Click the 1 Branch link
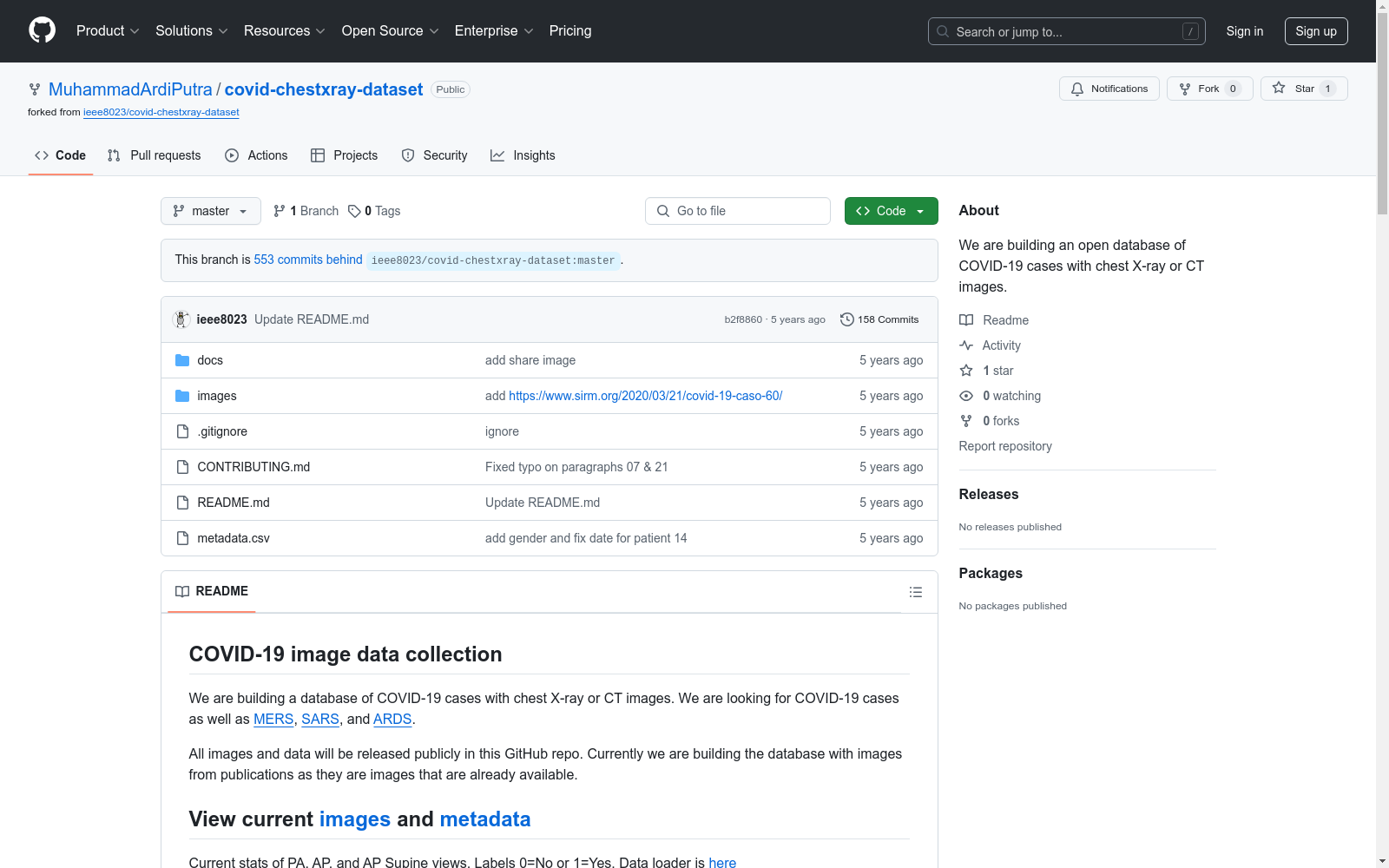Viewport: 1389px width, 868px height. 306,211
